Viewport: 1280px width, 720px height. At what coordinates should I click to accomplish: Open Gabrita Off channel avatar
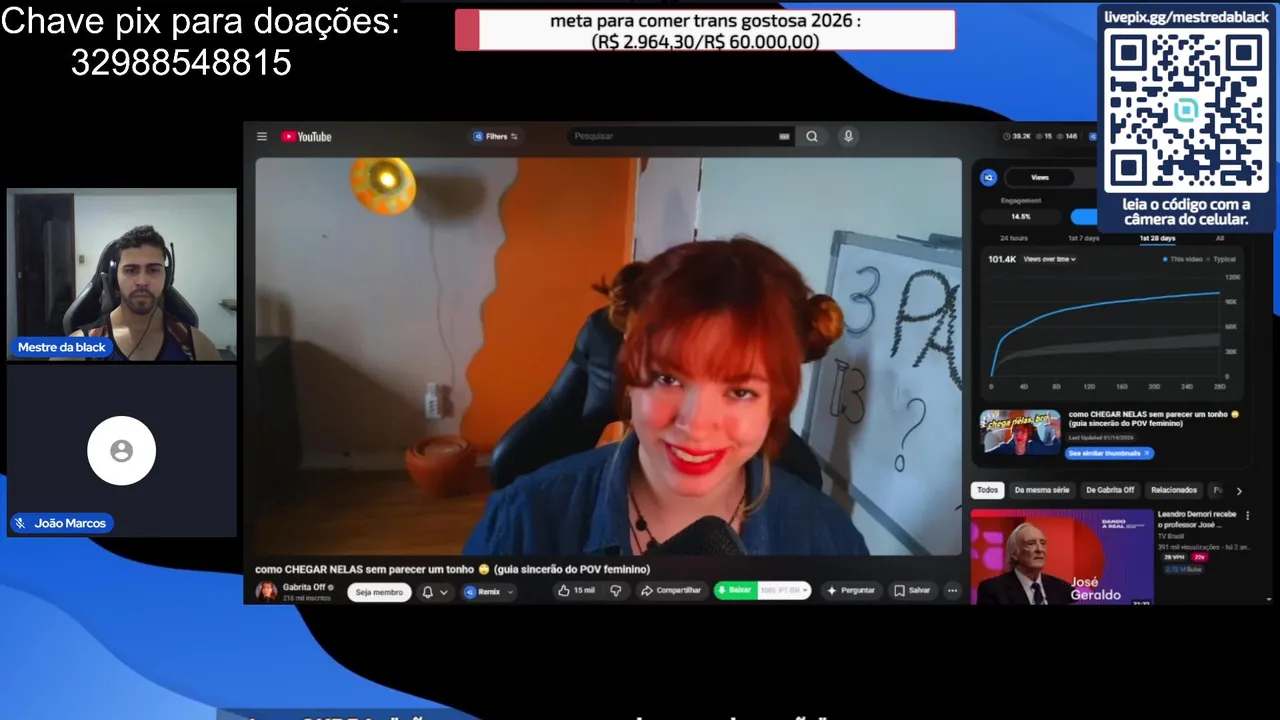pos(266,591)
